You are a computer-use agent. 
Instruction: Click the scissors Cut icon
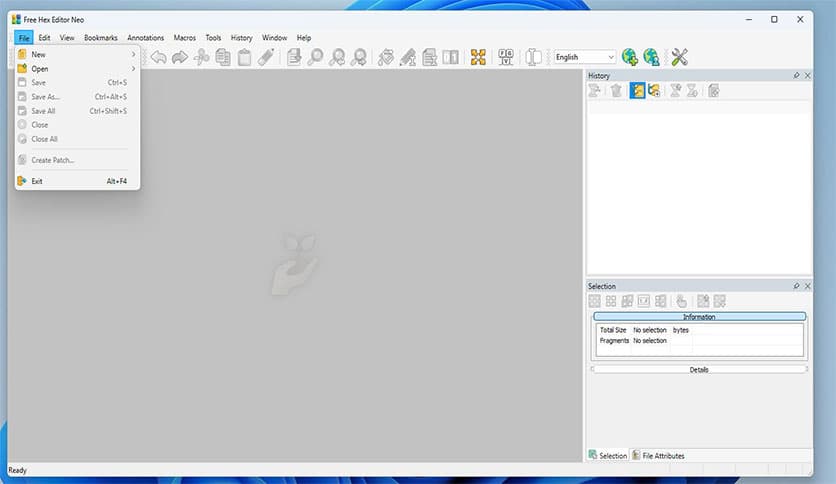tap(202, 57)
